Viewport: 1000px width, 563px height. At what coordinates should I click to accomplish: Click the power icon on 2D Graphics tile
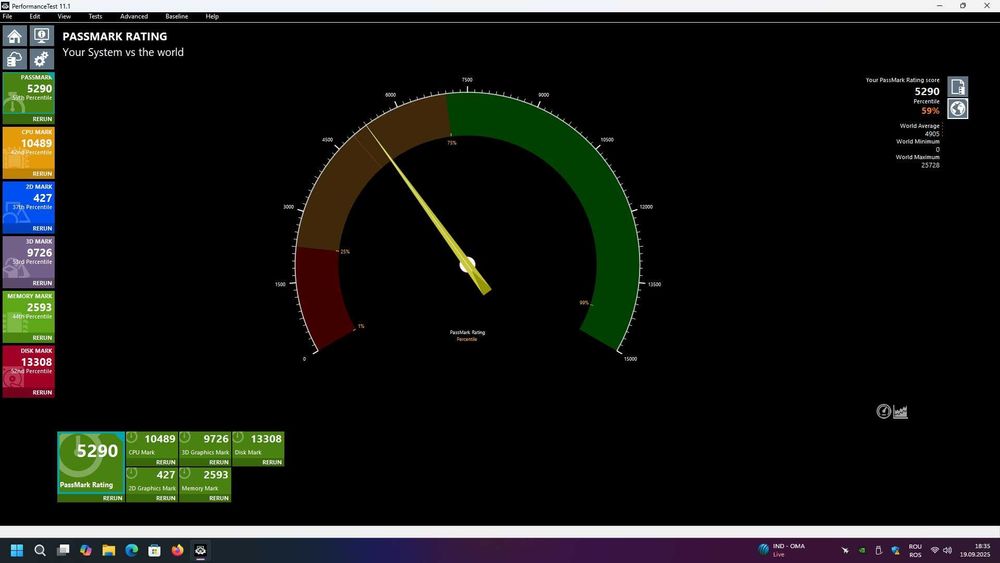pos(132,473)
